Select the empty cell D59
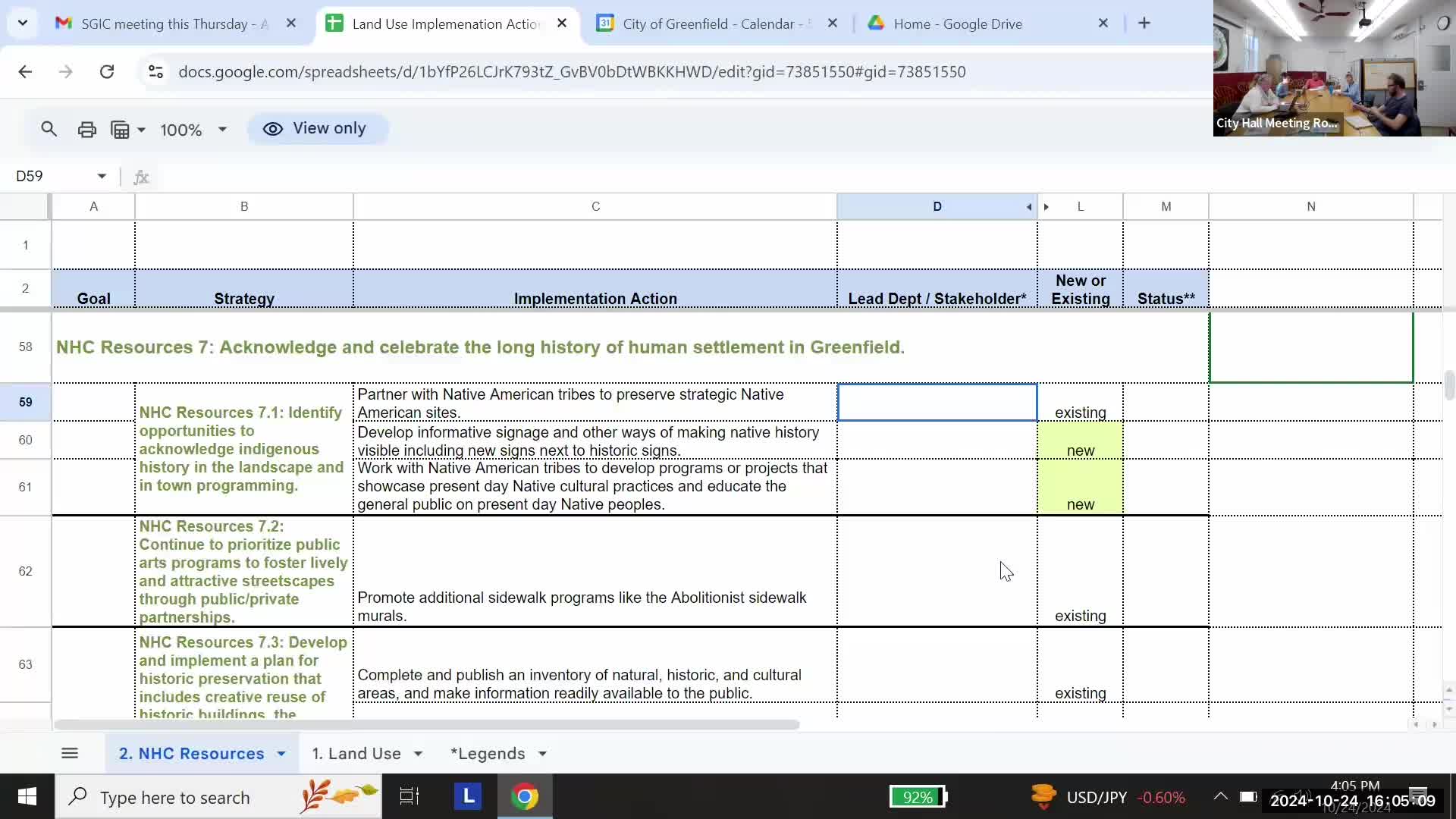 [x=937, y=402]
